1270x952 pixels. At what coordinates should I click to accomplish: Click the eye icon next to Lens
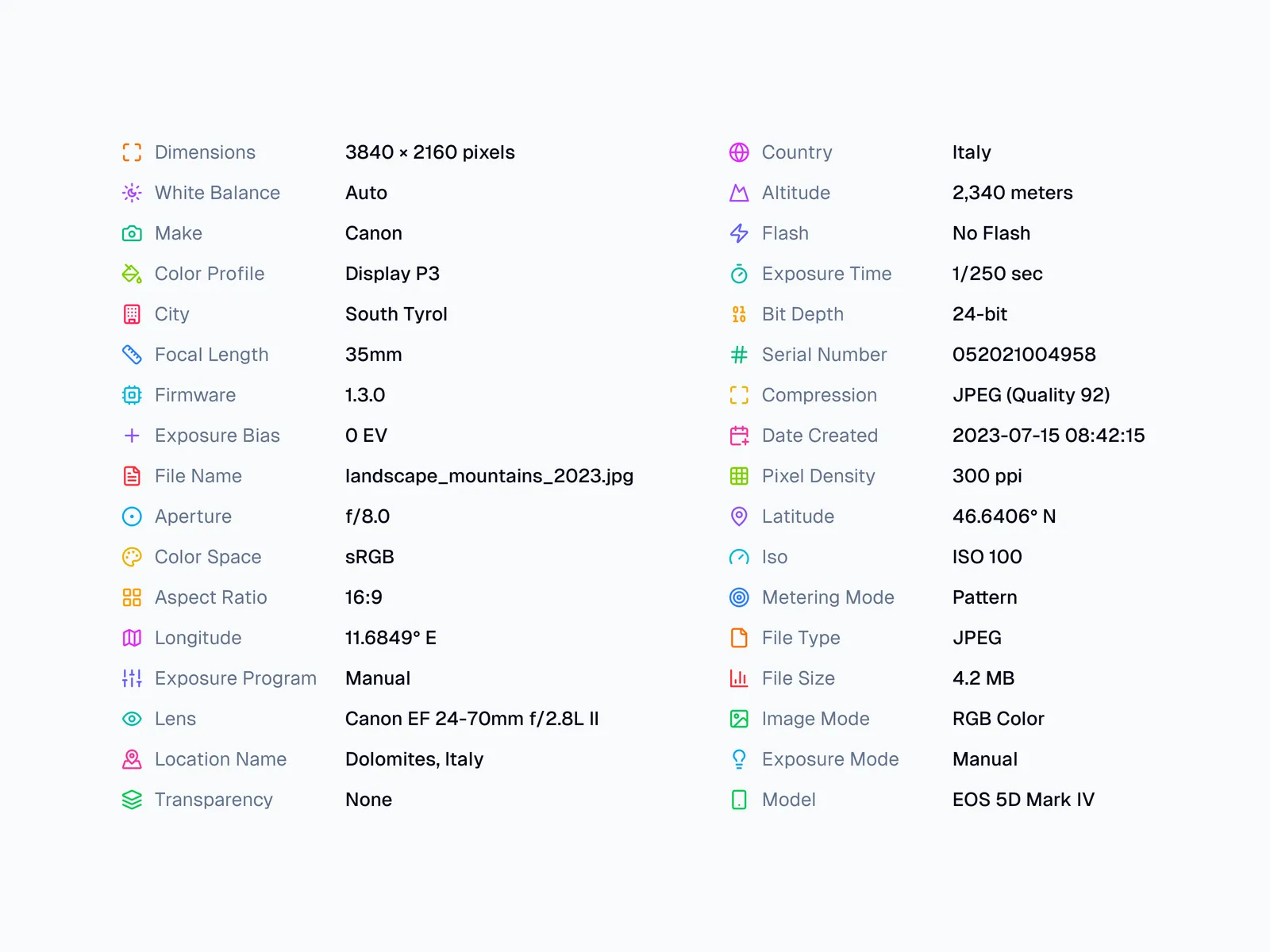[x=132, y=719]
